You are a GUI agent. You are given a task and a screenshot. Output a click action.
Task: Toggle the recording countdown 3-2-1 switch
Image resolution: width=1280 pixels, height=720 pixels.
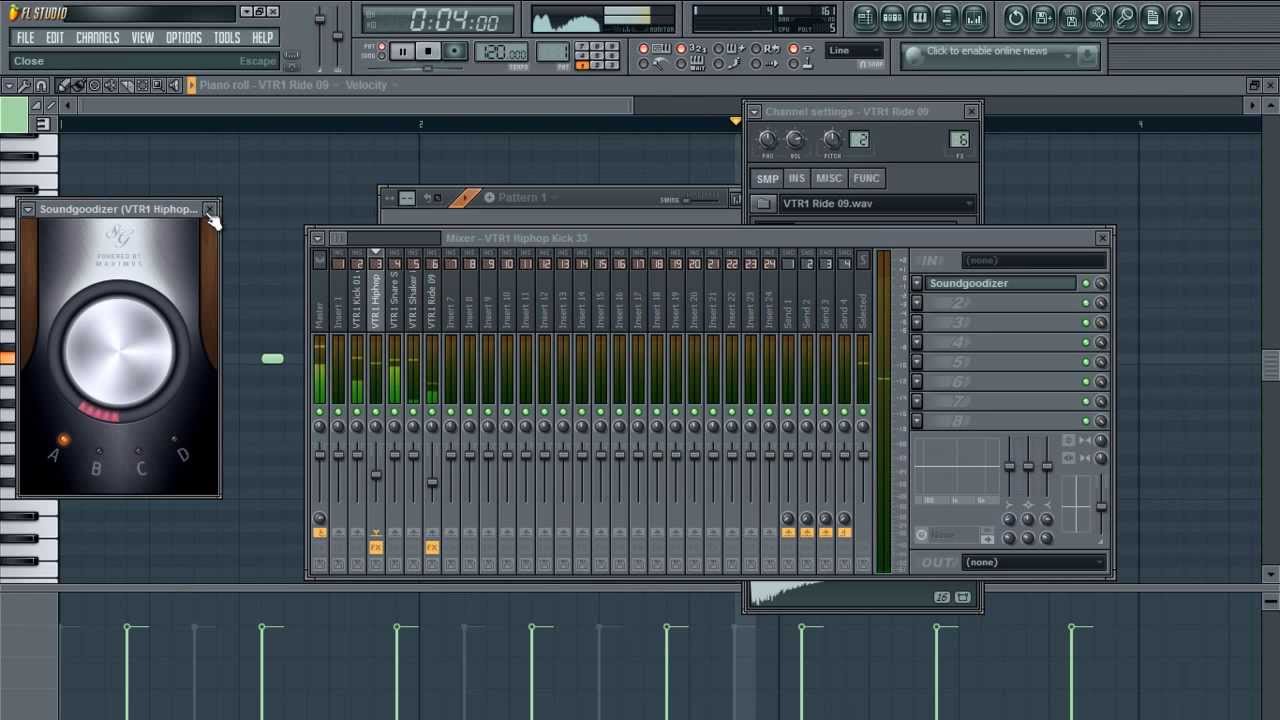(681, 48)
